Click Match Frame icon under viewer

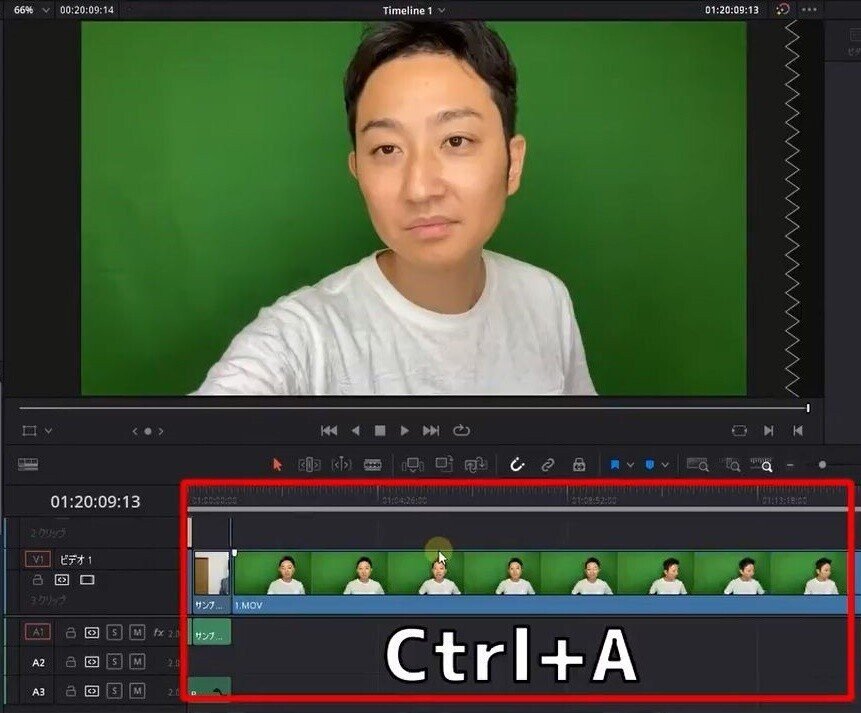pyautogui.click(x=740, y=431)
